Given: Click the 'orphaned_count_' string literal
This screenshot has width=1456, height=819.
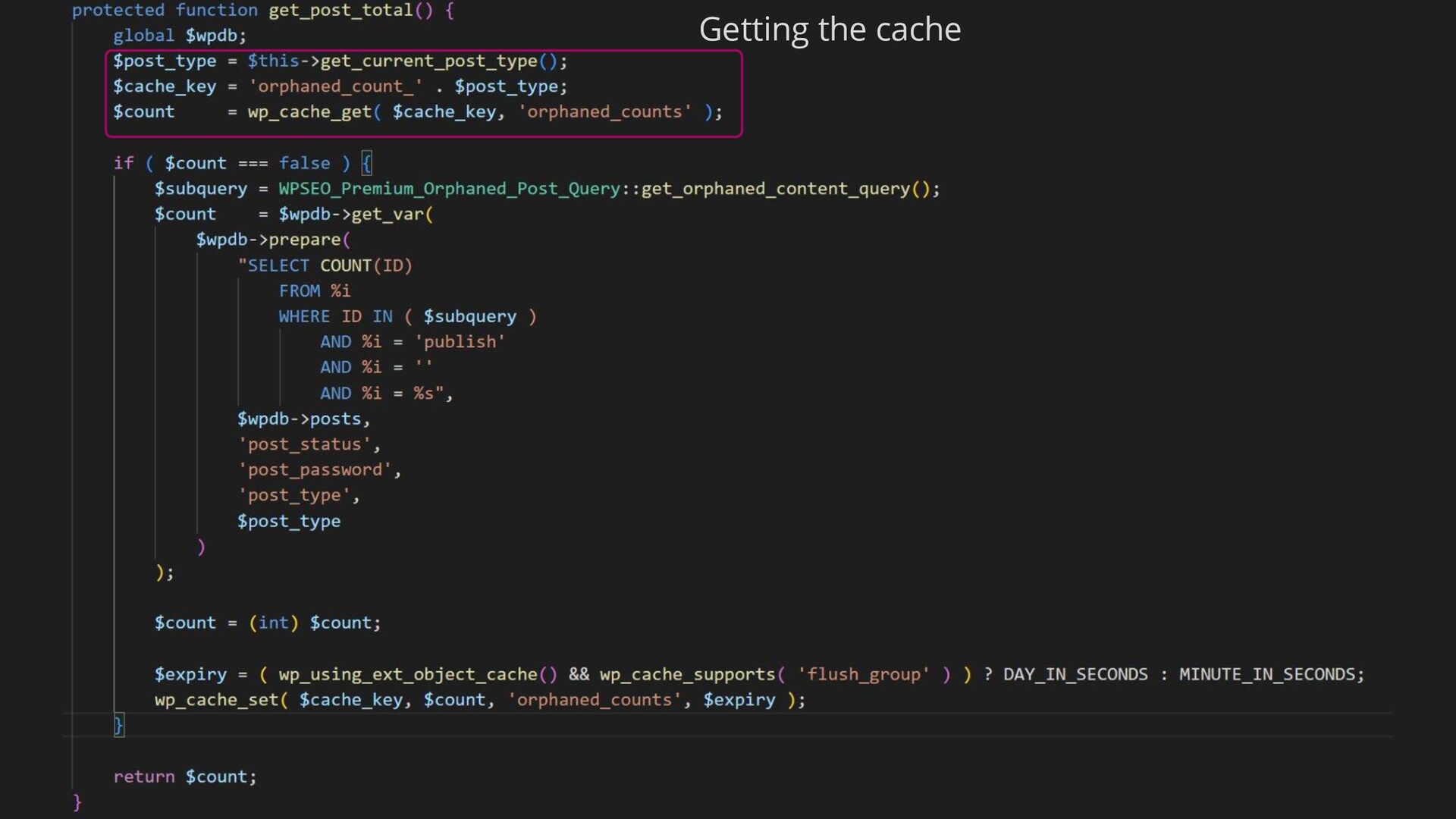Looking at the screenshot, I should 335,86.
